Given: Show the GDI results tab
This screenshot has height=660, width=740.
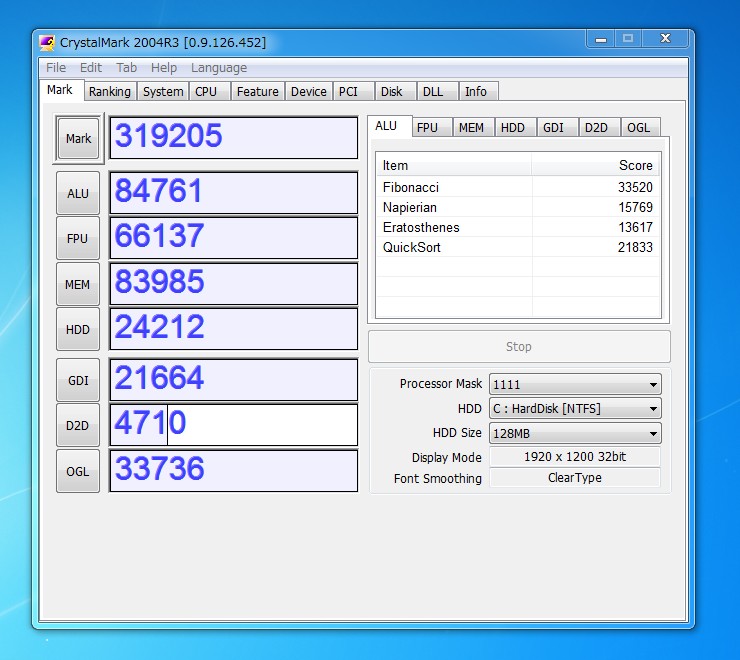Looking at the screenshot, I should (x=558, y=127).
